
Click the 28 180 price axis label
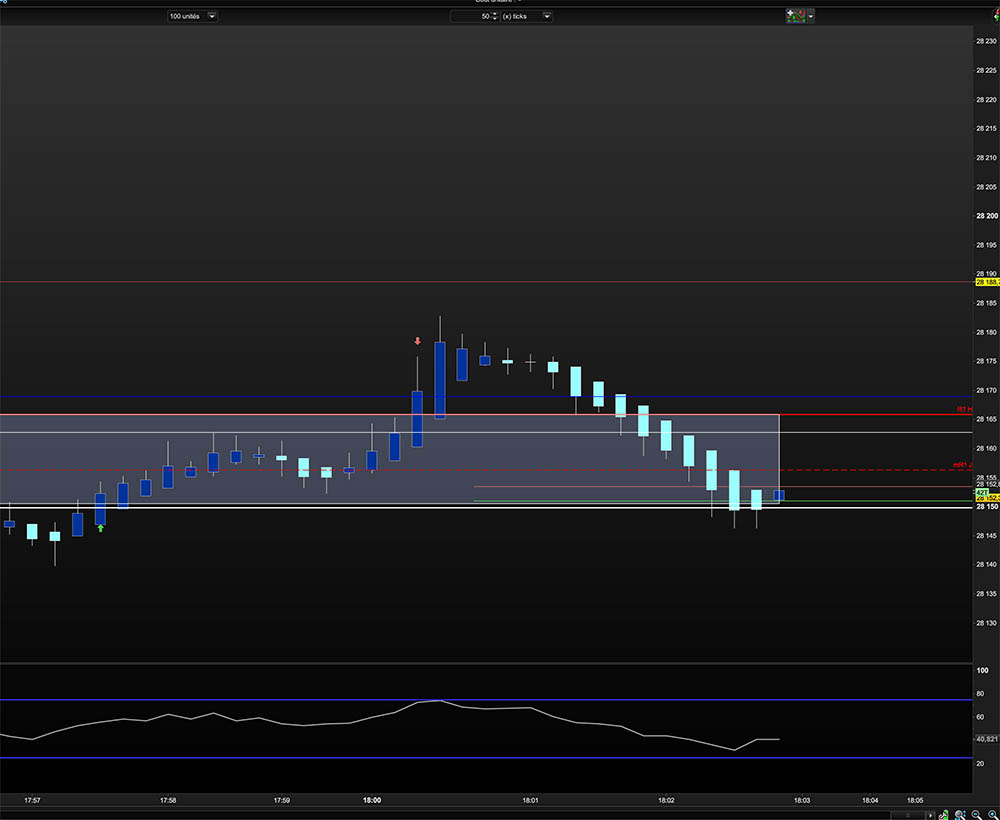point(987,332)
